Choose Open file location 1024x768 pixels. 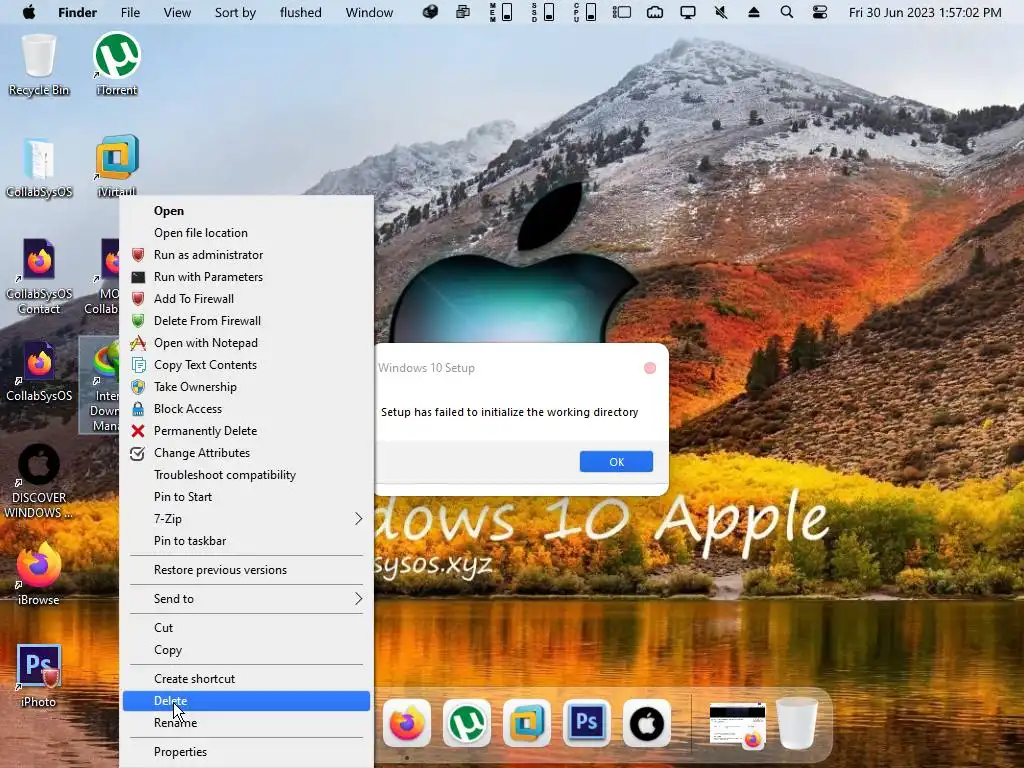tap(246, 232)
